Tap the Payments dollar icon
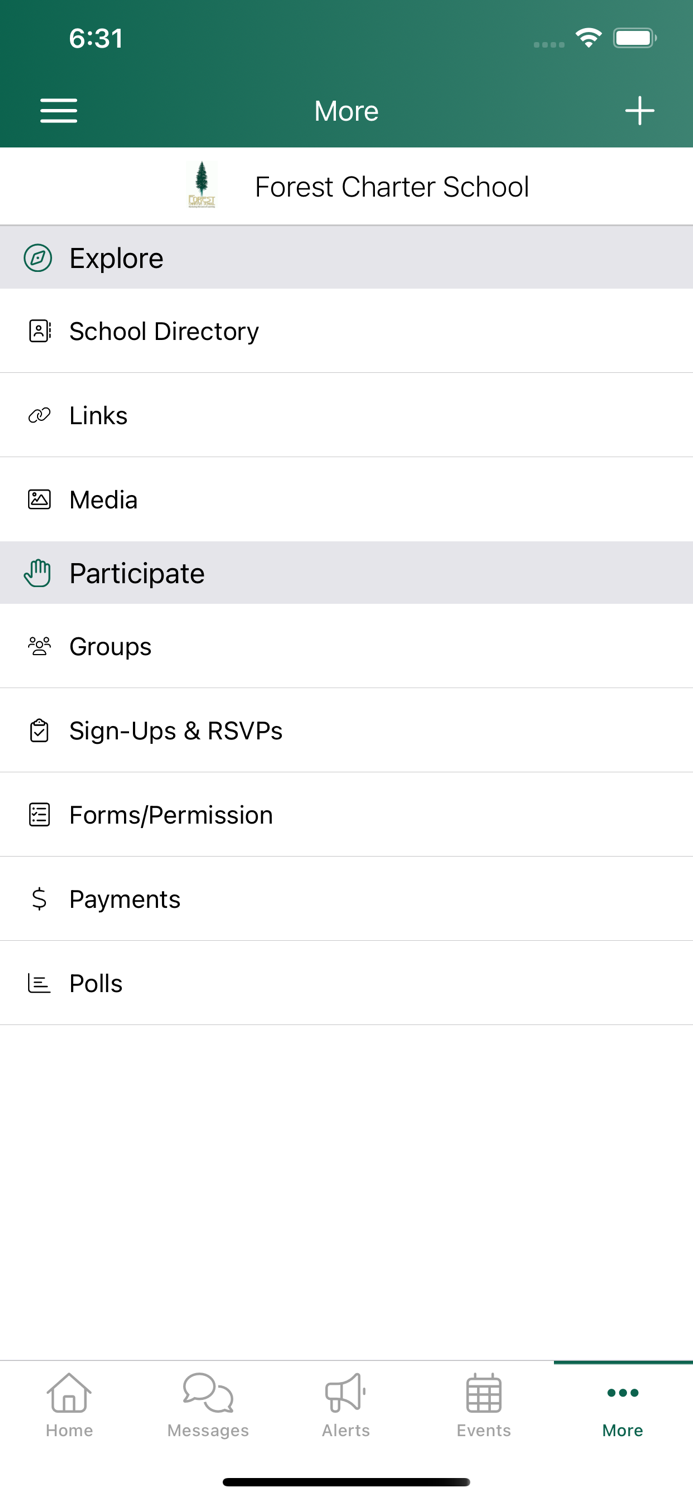 click(x=39, y=899)
